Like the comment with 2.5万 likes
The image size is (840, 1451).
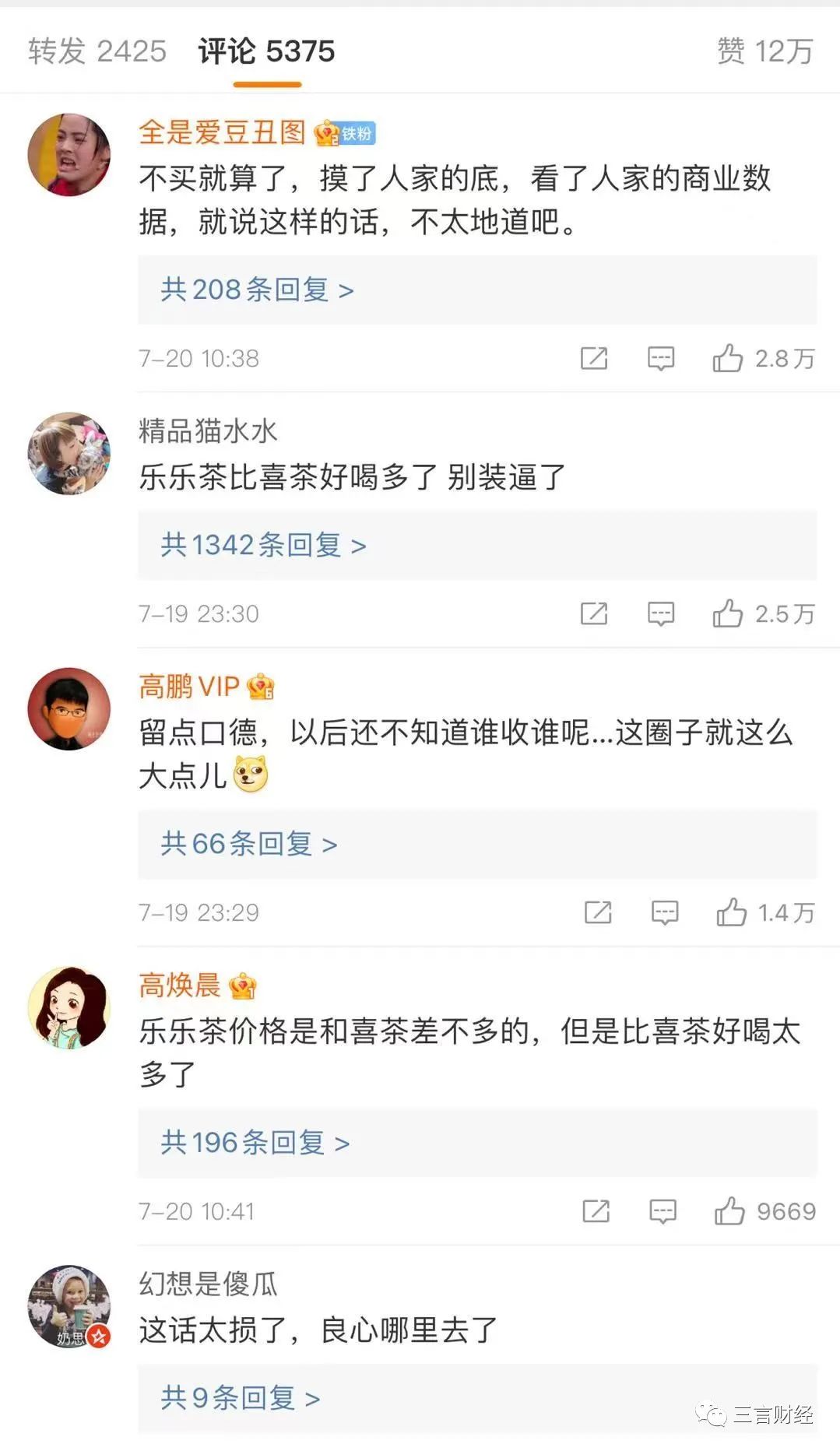(728, 613)
